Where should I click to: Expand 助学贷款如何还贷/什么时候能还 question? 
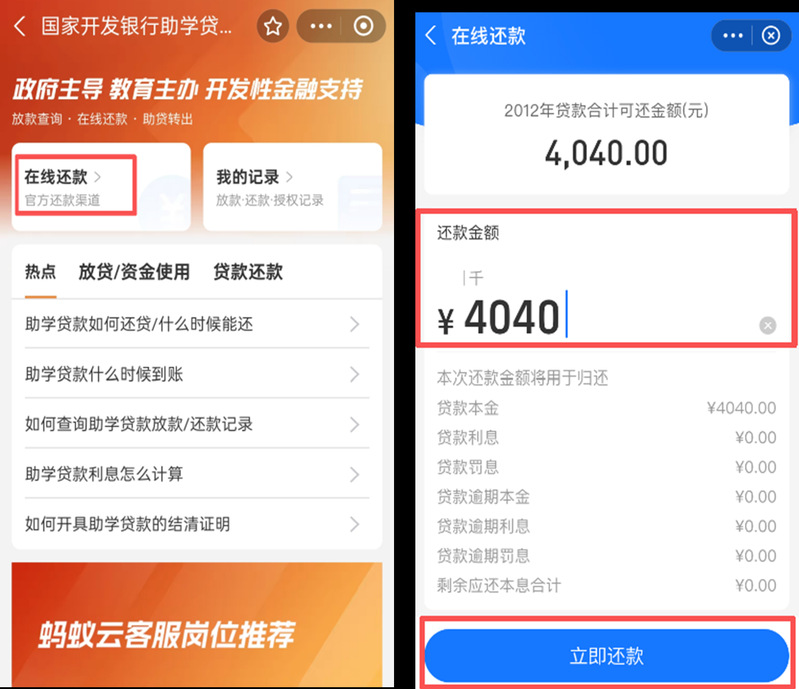pos(197,324)
